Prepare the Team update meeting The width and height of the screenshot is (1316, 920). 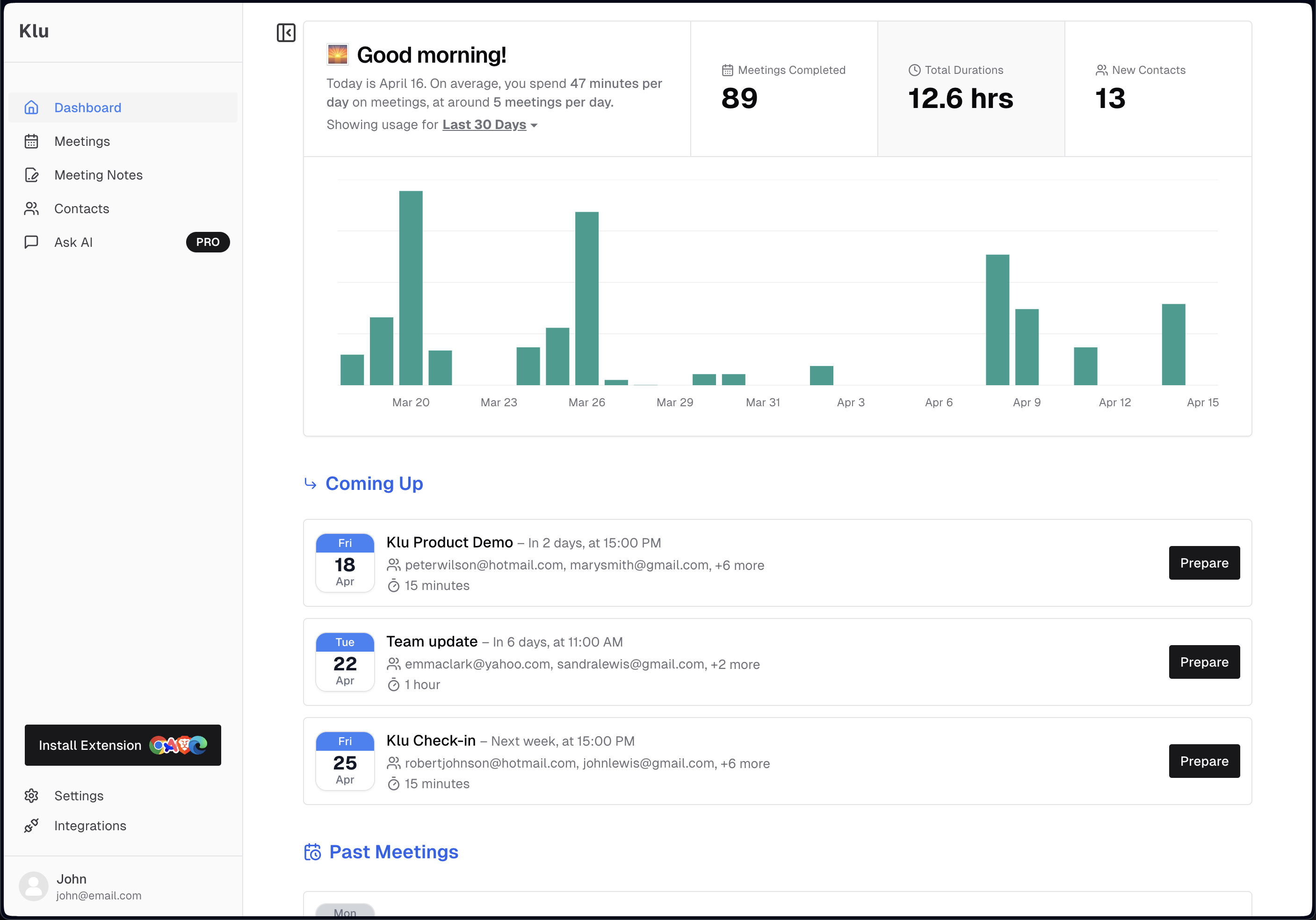pos(1204,661)
